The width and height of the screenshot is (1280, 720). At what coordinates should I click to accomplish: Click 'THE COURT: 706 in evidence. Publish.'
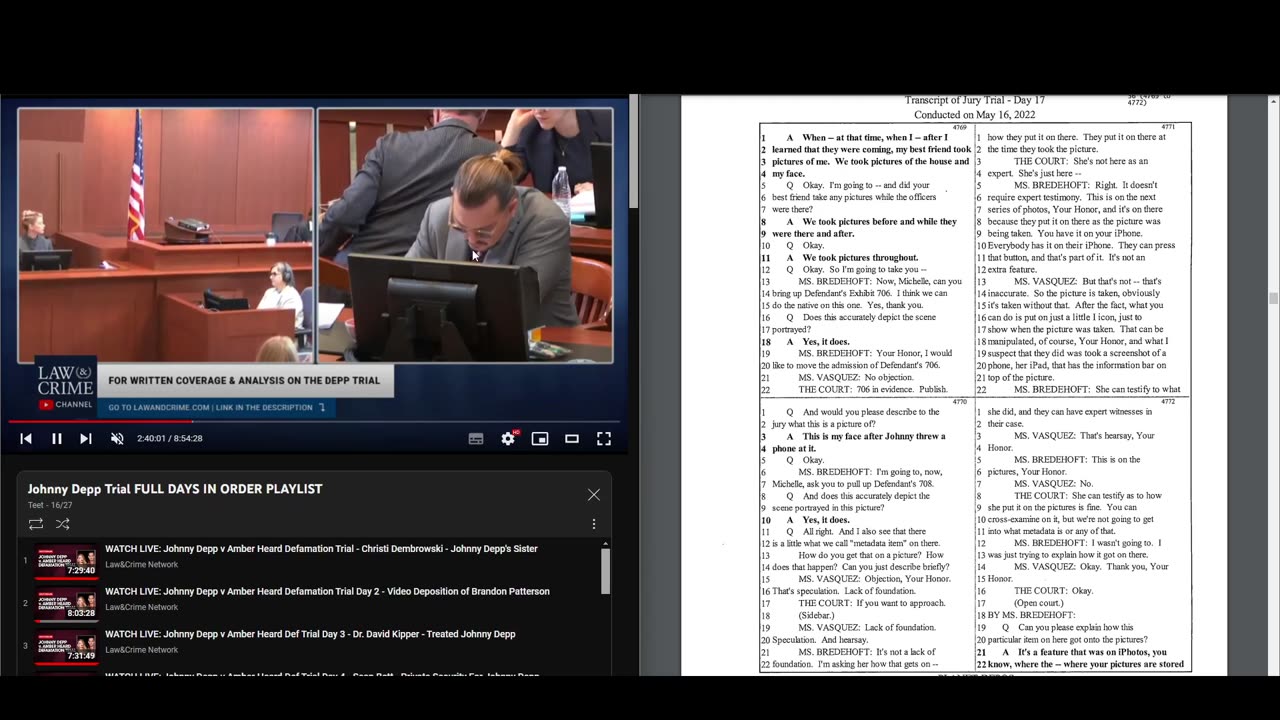point(872,390)
